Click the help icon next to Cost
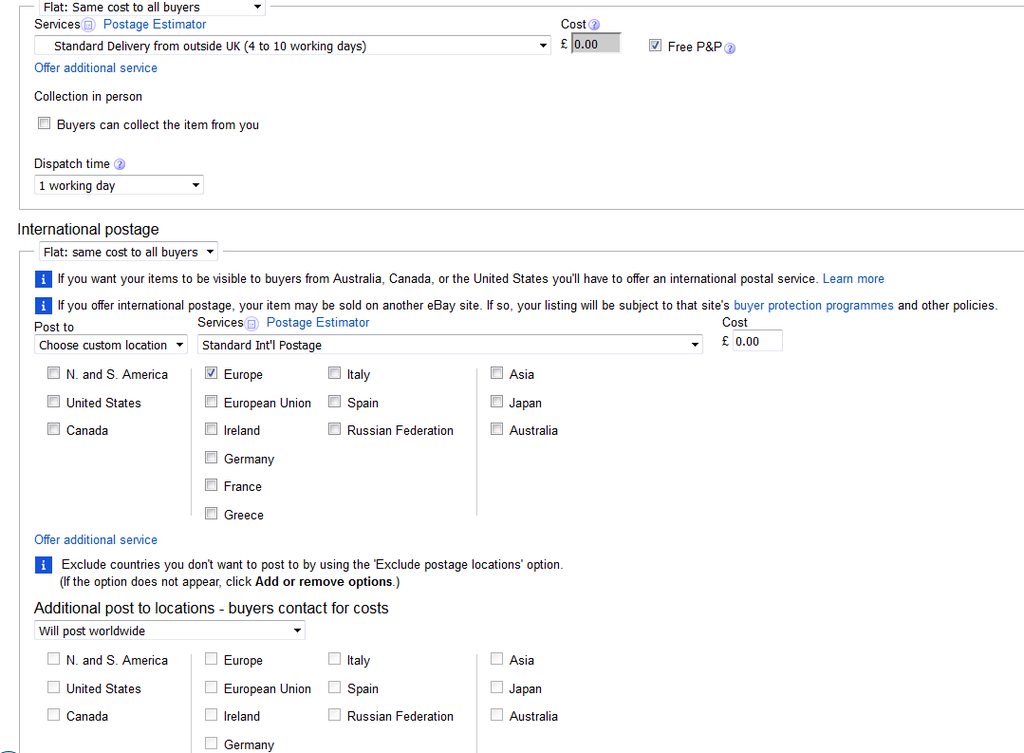 pos(594,25)
